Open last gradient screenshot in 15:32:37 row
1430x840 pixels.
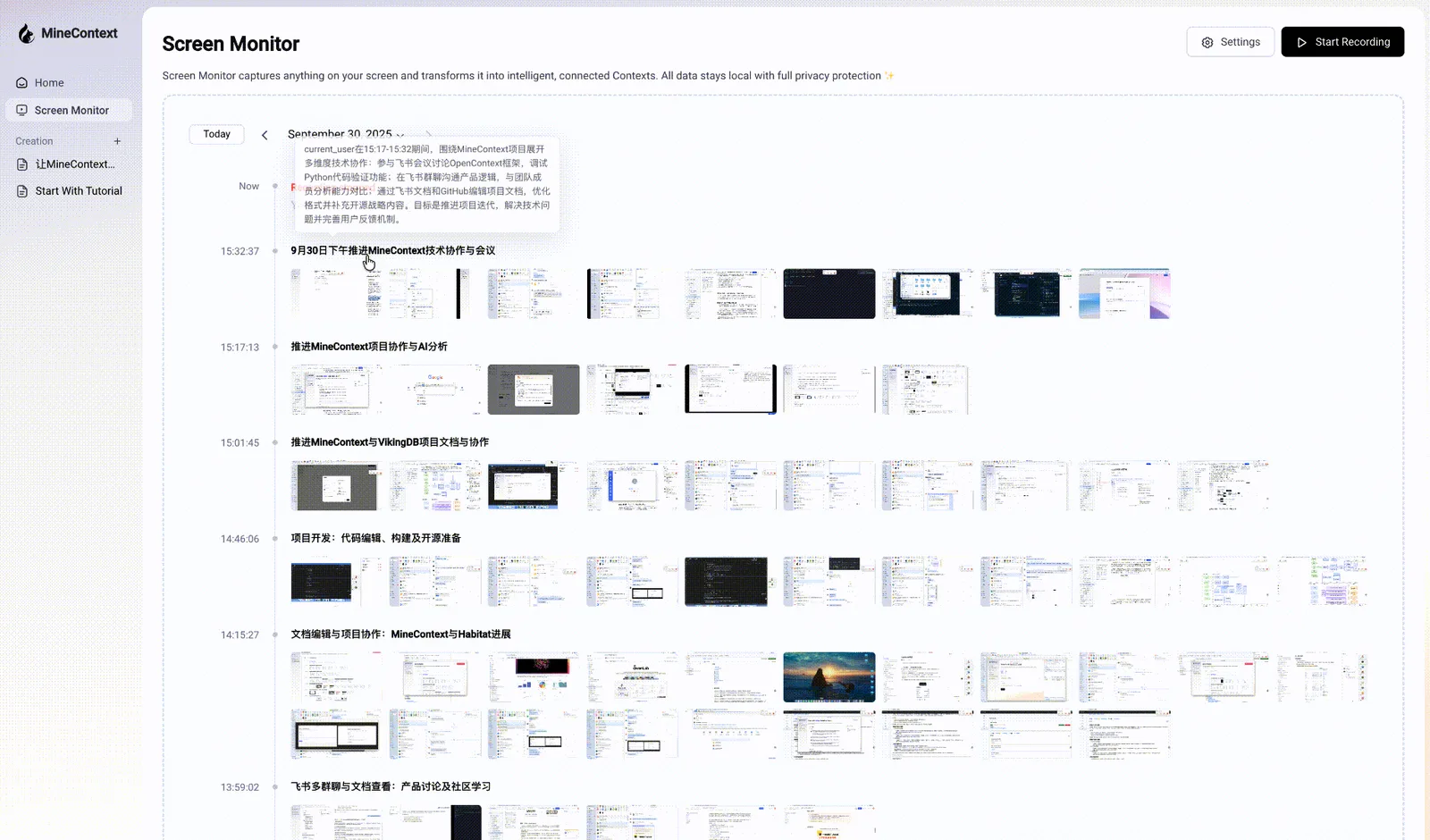1124,293
